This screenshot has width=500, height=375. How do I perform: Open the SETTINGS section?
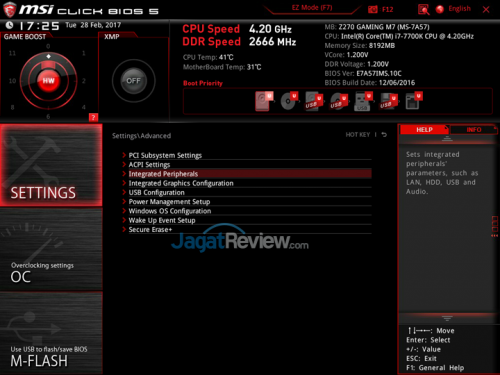click(51, 165)
